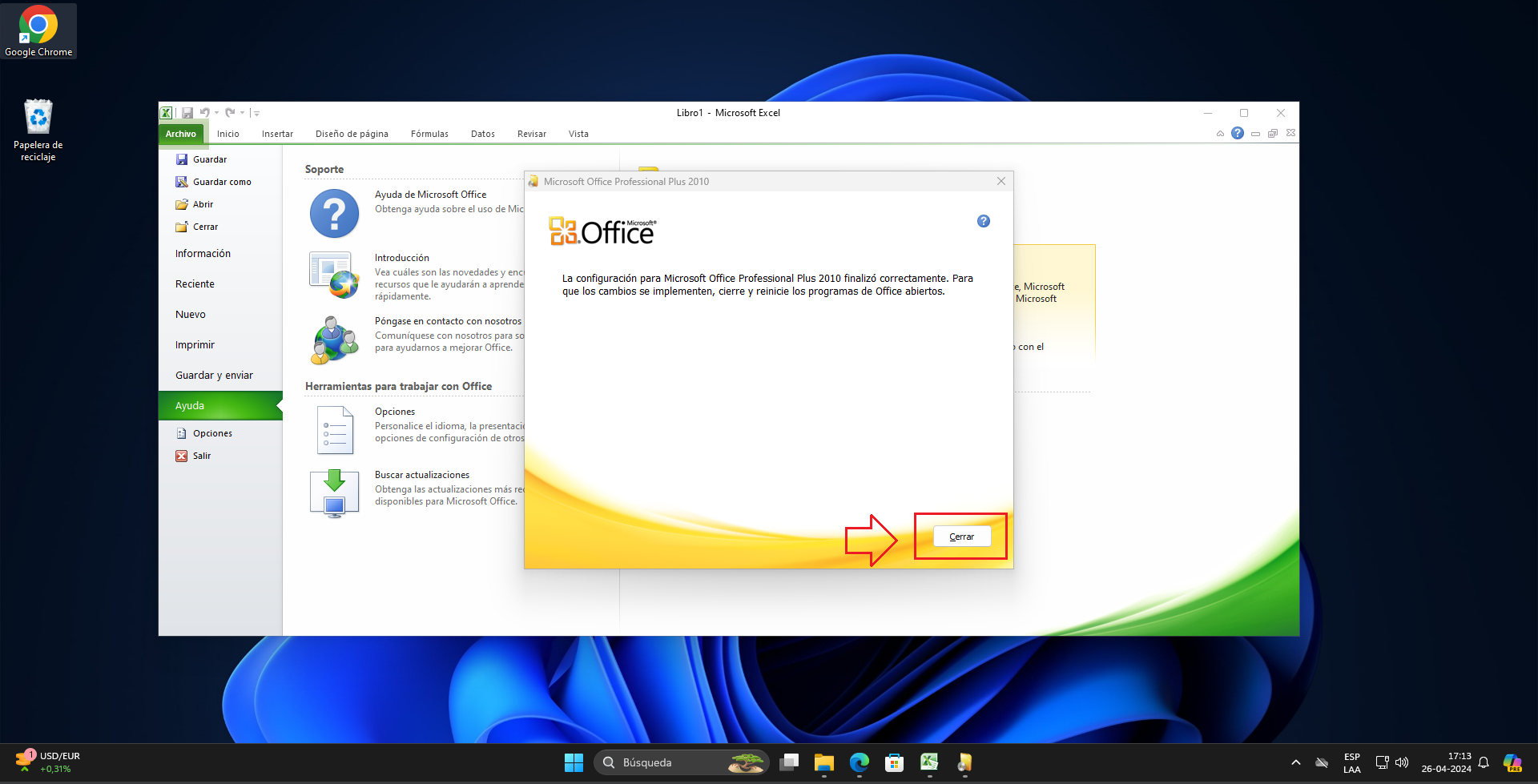Open the Google Chrome desktop shortcut
The image size is (1538, 784).
point(38,31)
